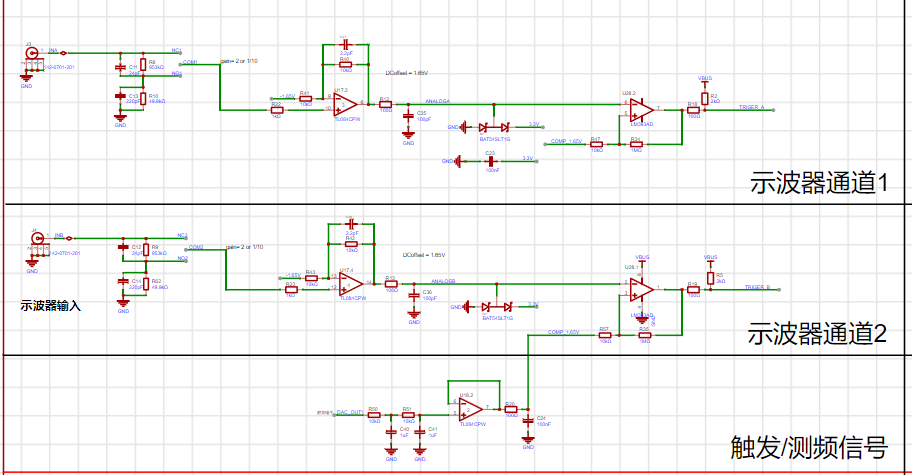Select the J4 coax connector symbol
The height and width of the screenshot is (475, 912).
click(x=37, y=238)
